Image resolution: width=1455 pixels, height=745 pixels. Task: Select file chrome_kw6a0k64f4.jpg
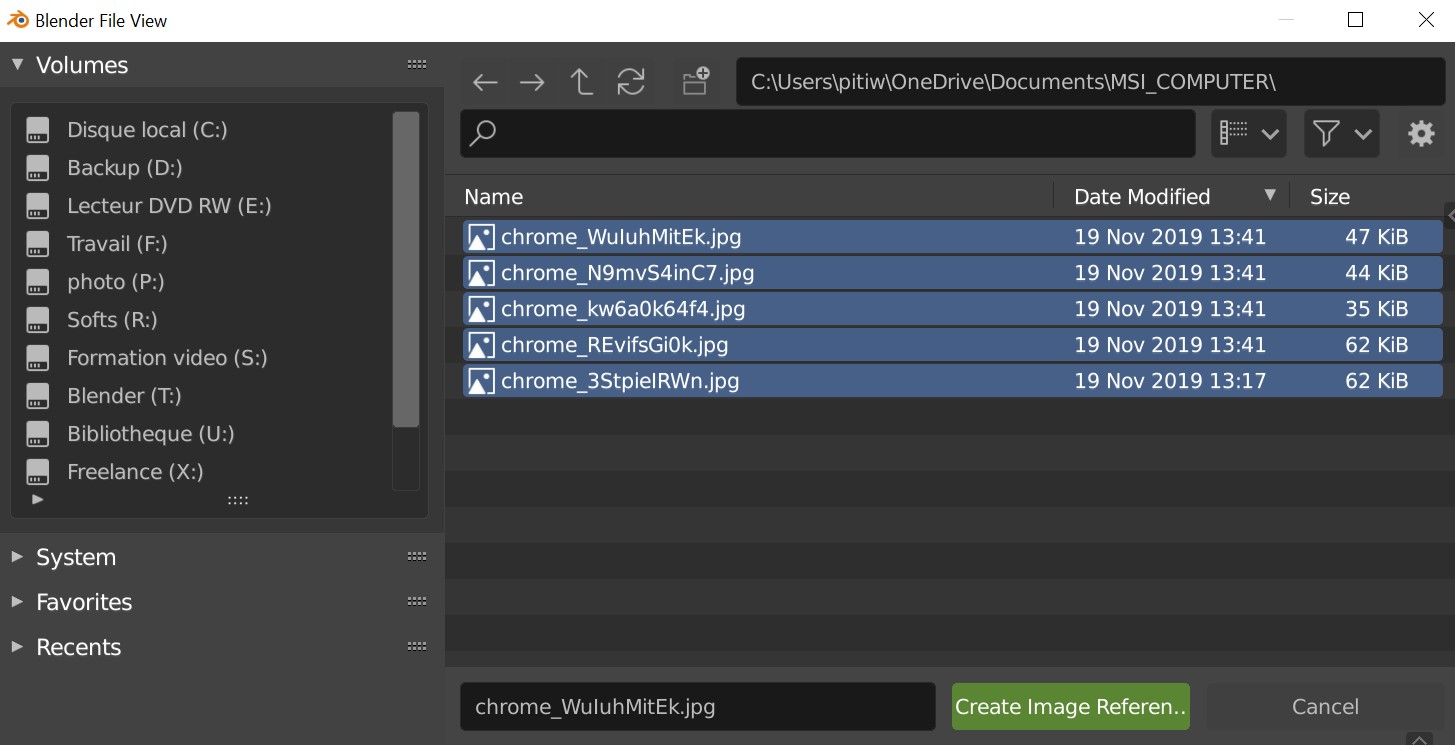point(952,309)
